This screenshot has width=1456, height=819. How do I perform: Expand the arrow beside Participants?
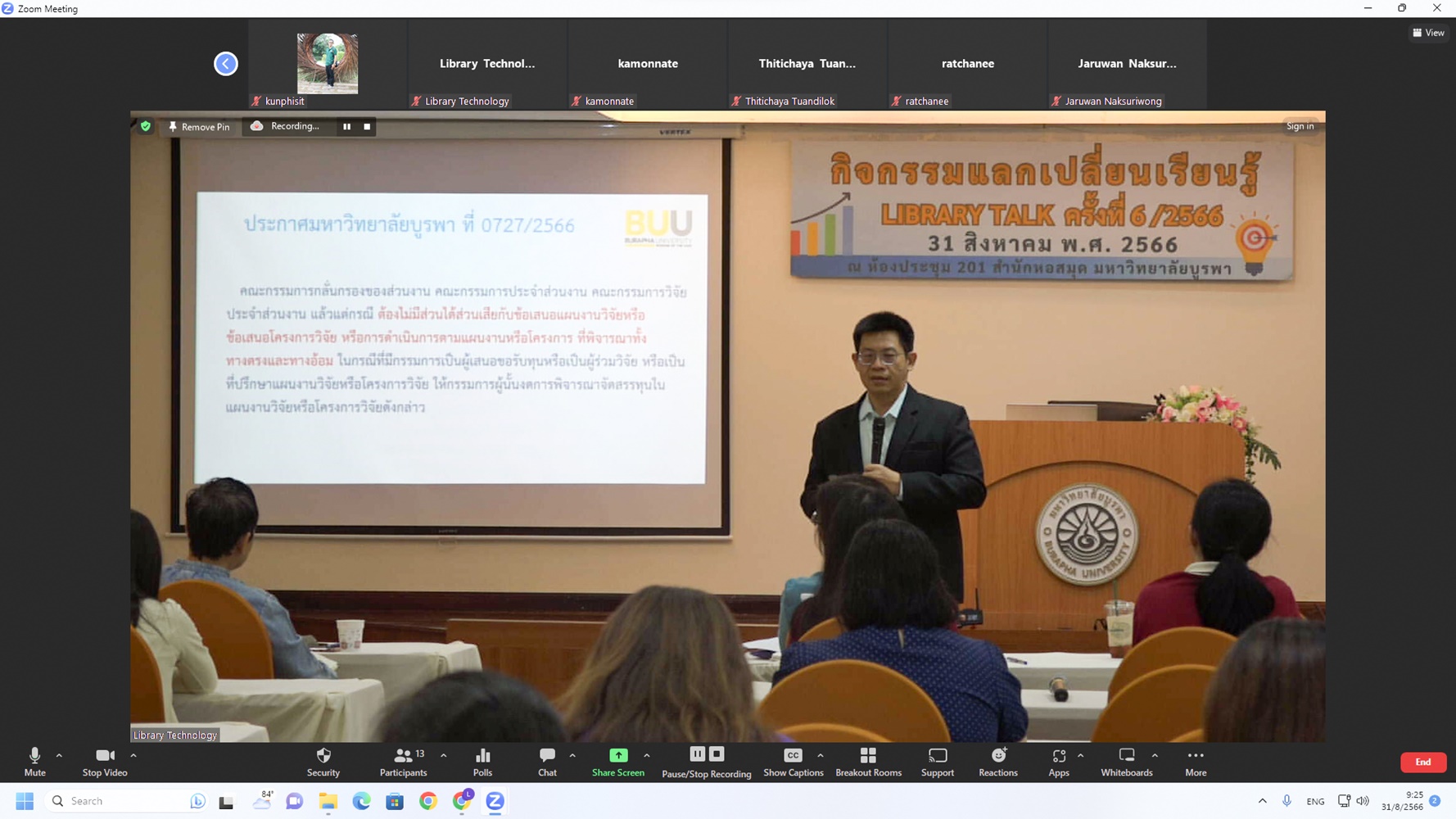coord(444,755)
